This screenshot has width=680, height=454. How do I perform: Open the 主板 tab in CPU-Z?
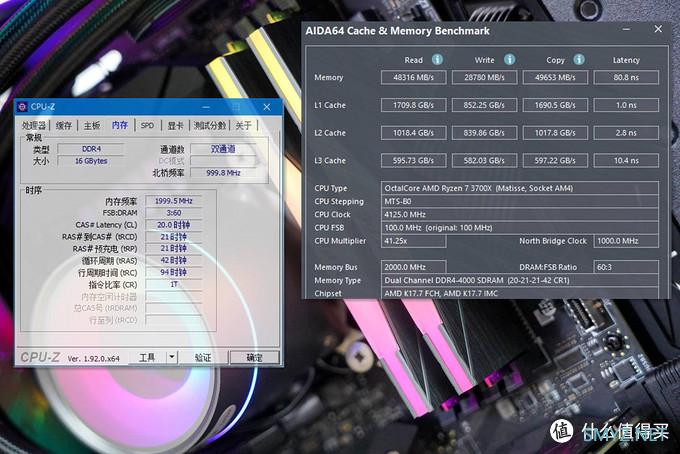[x=92, y=125]
